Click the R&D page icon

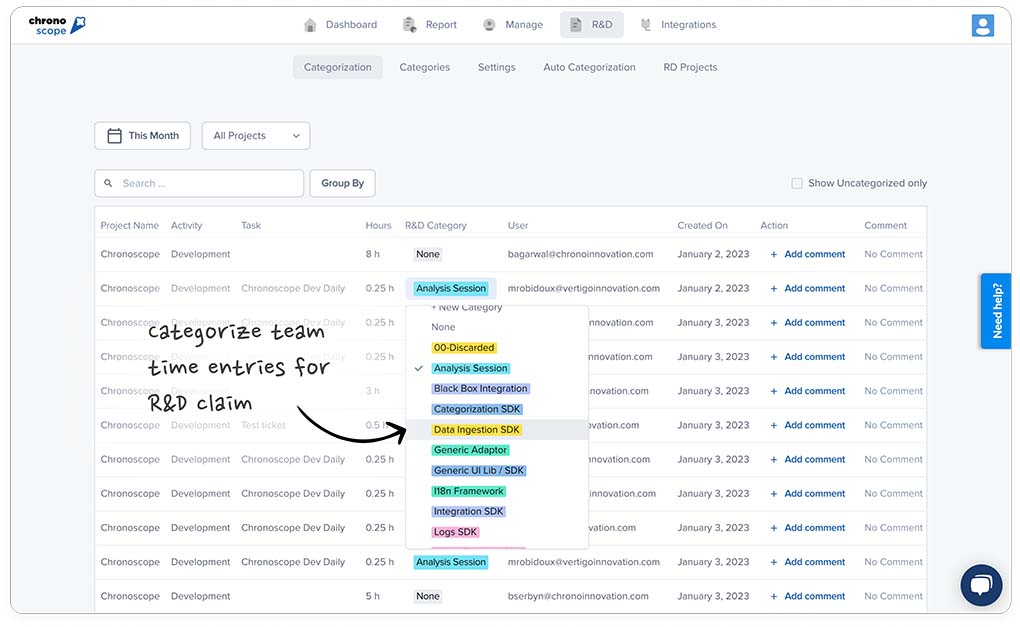click(576, 25)
